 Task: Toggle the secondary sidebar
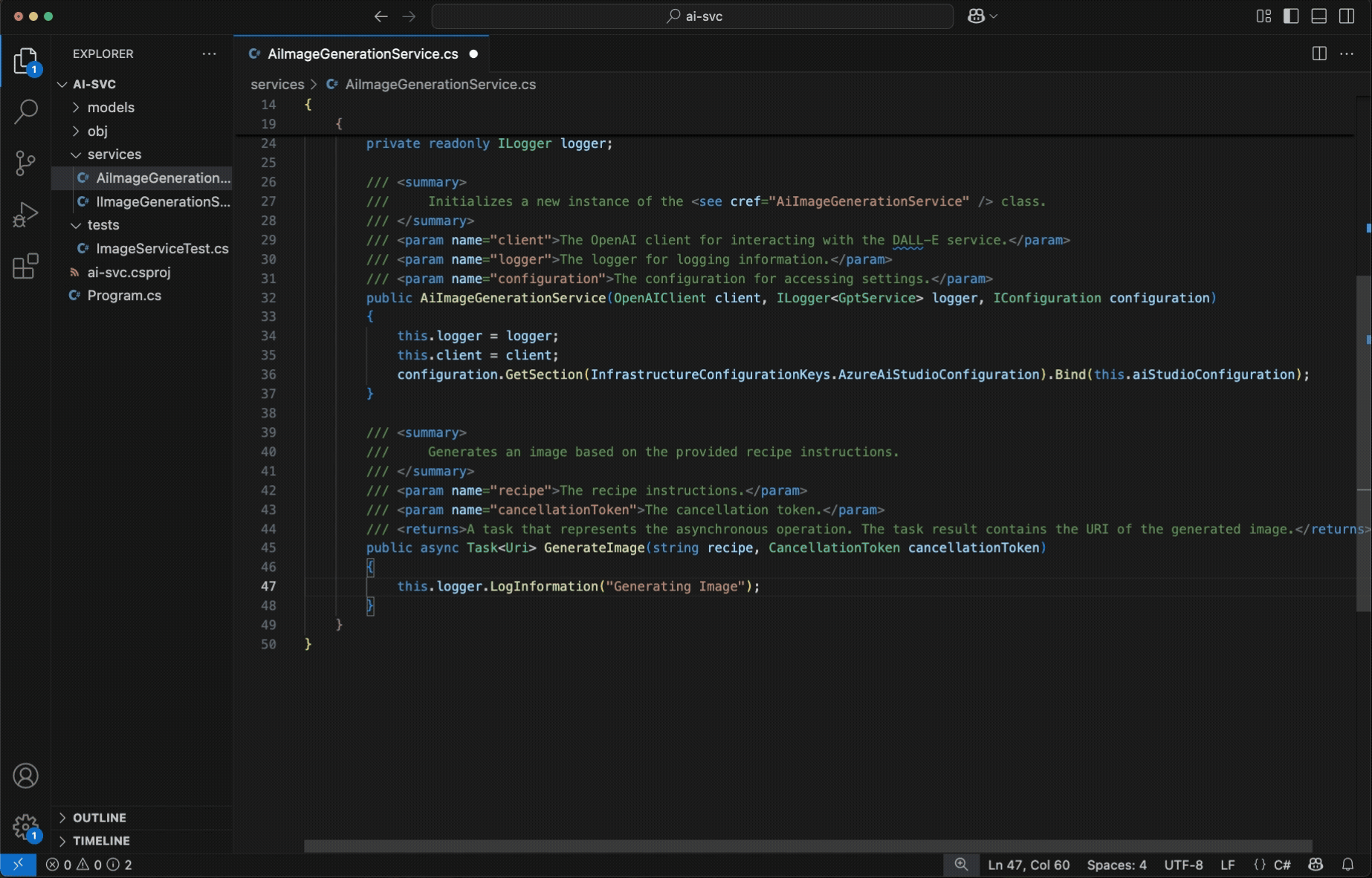point(1347,16)
